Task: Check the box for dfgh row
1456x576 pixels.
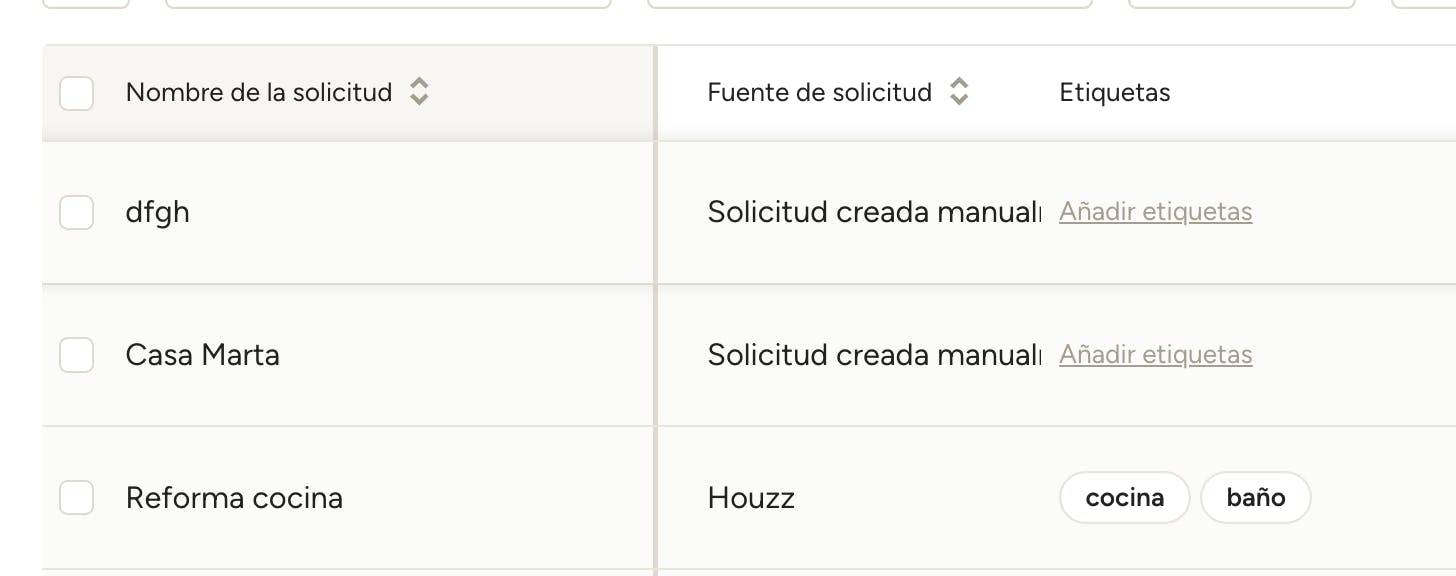Action: coord(77,212)
